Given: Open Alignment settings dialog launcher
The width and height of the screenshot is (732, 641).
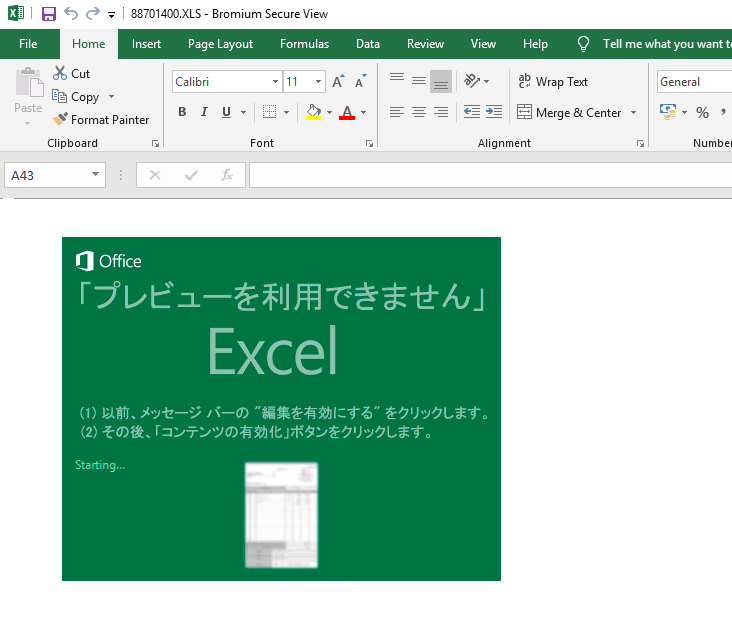Looking at the screenshot, I should [640, 144].
